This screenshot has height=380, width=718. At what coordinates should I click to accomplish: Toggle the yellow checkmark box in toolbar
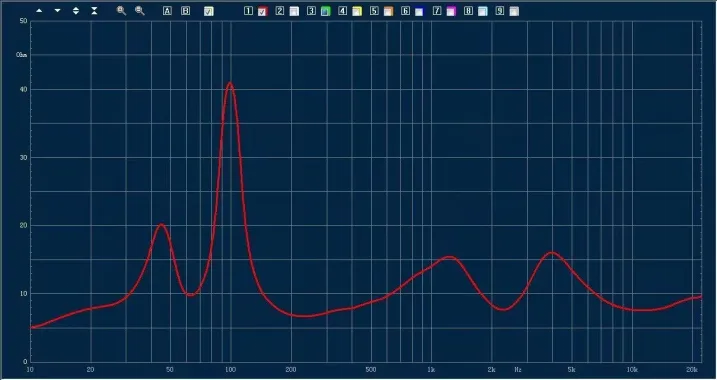[208, 11]
